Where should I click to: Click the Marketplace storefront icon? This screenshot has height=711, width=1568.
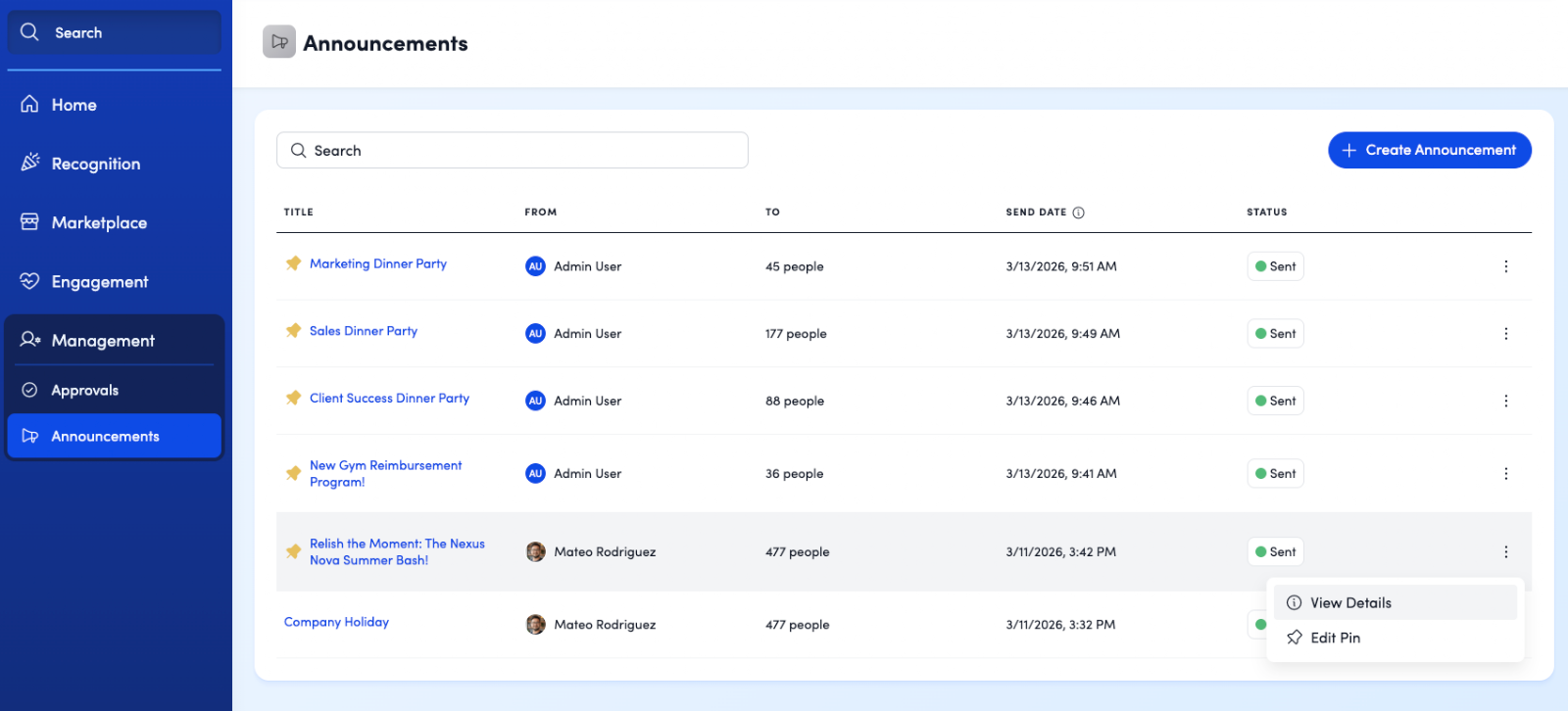pos(30,222)
